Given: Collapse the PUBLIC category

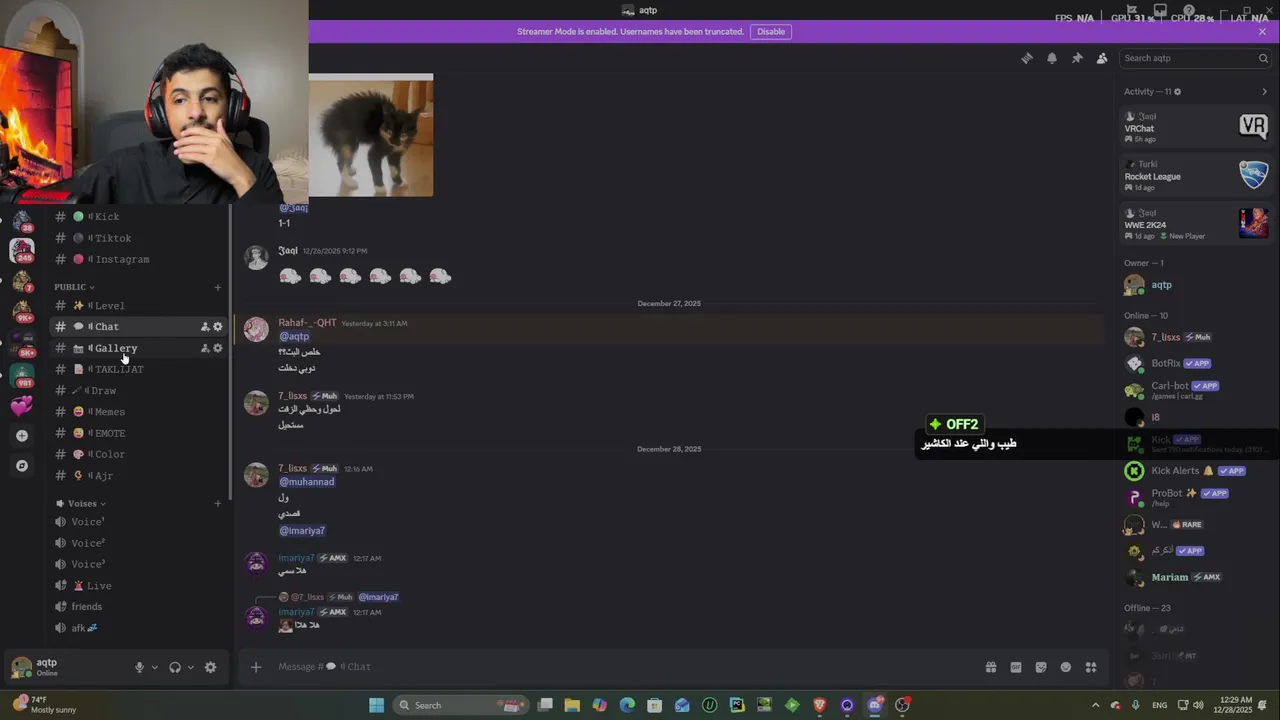Looking at the screenshot, I should pyautogui.click(x=74, y=287).
